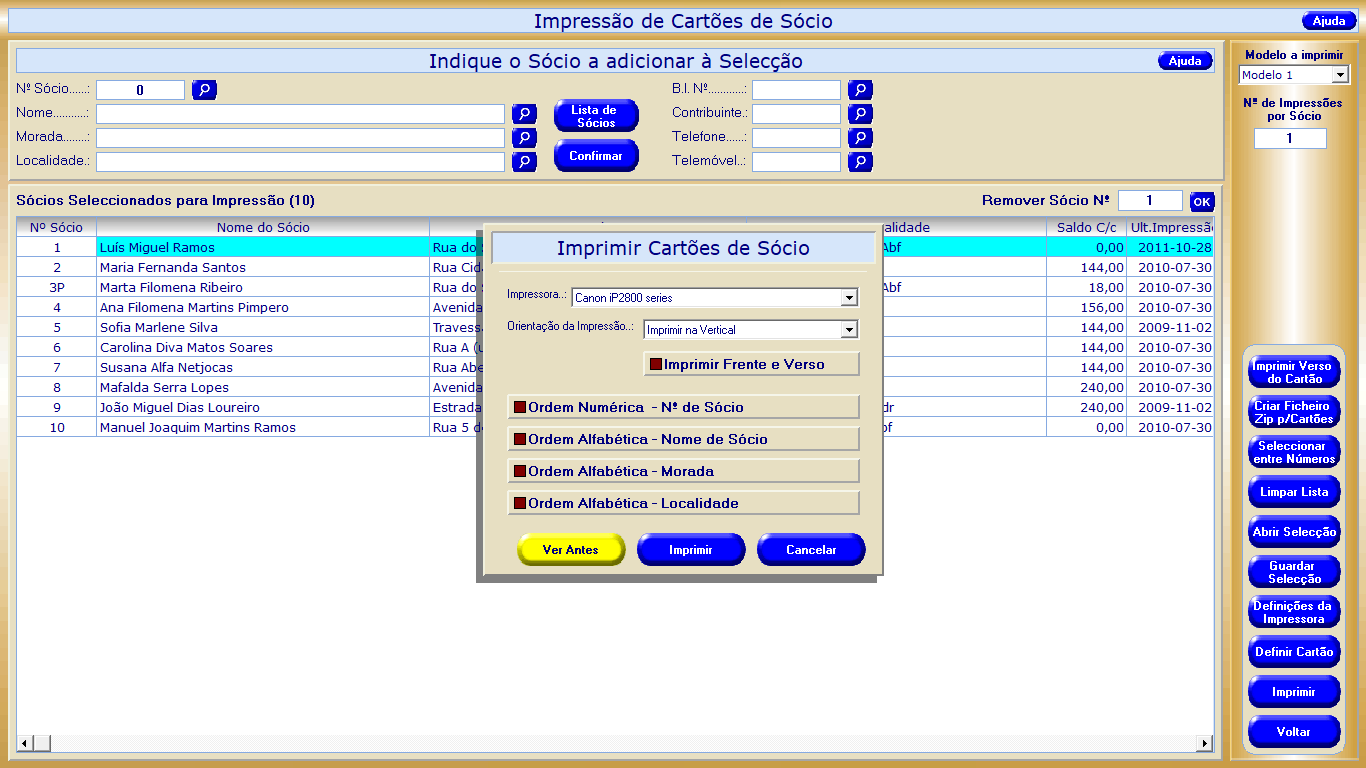1366x768 pixels.
Task: Click the magnifier icon for Contribuinte field
Action: point(860,114)
